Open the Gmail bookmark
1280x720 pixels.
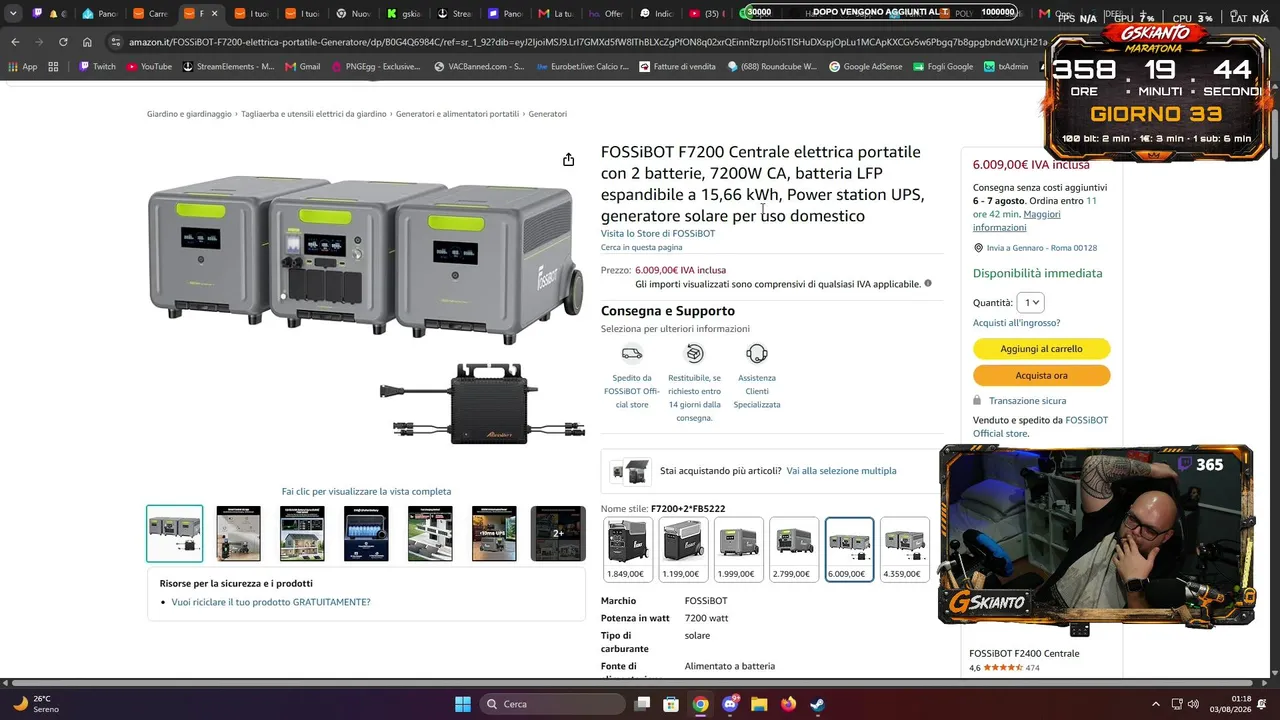302,66
